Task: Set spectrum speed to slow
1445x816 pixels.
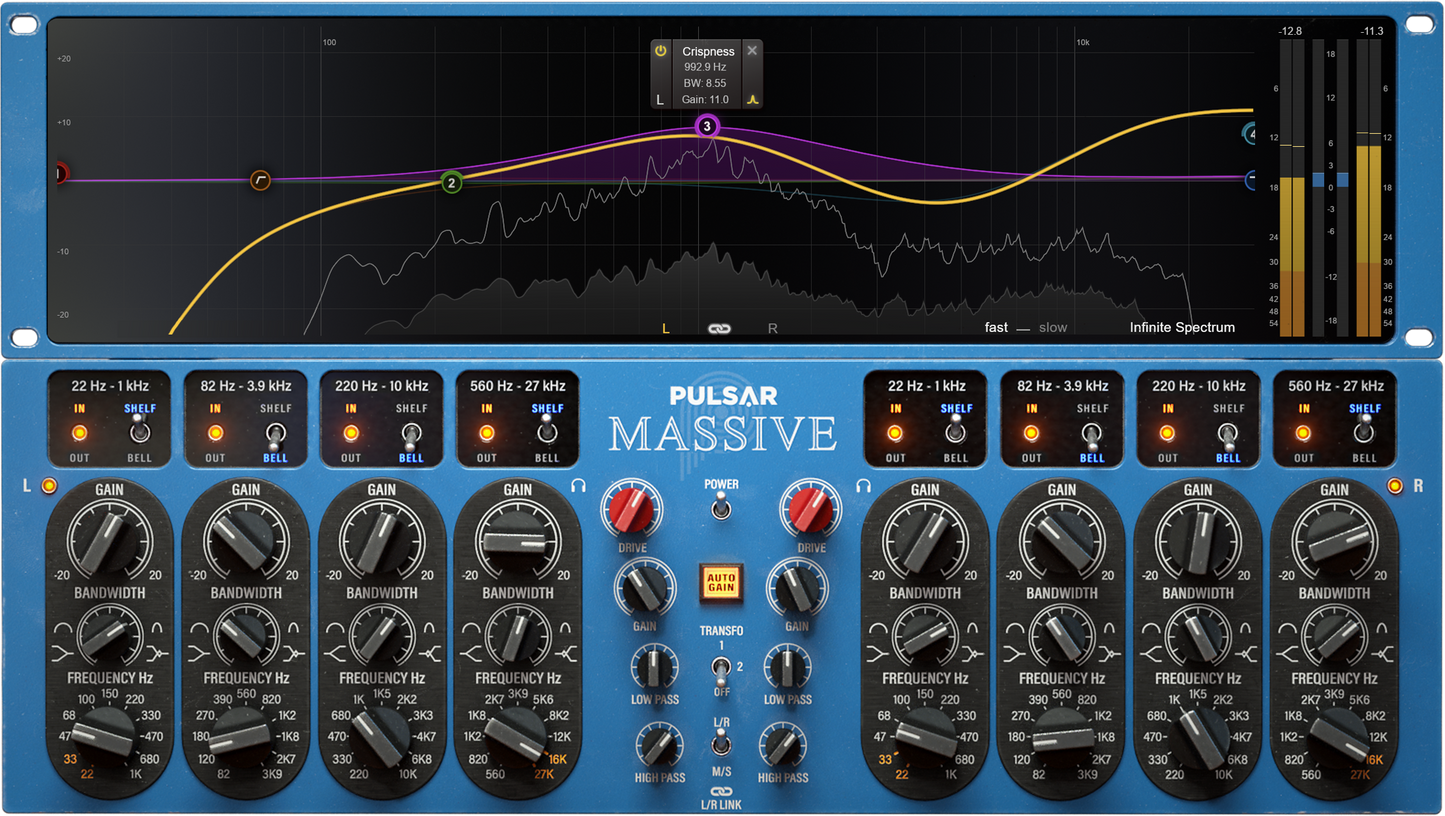Action: click(x=1053, y=327)
